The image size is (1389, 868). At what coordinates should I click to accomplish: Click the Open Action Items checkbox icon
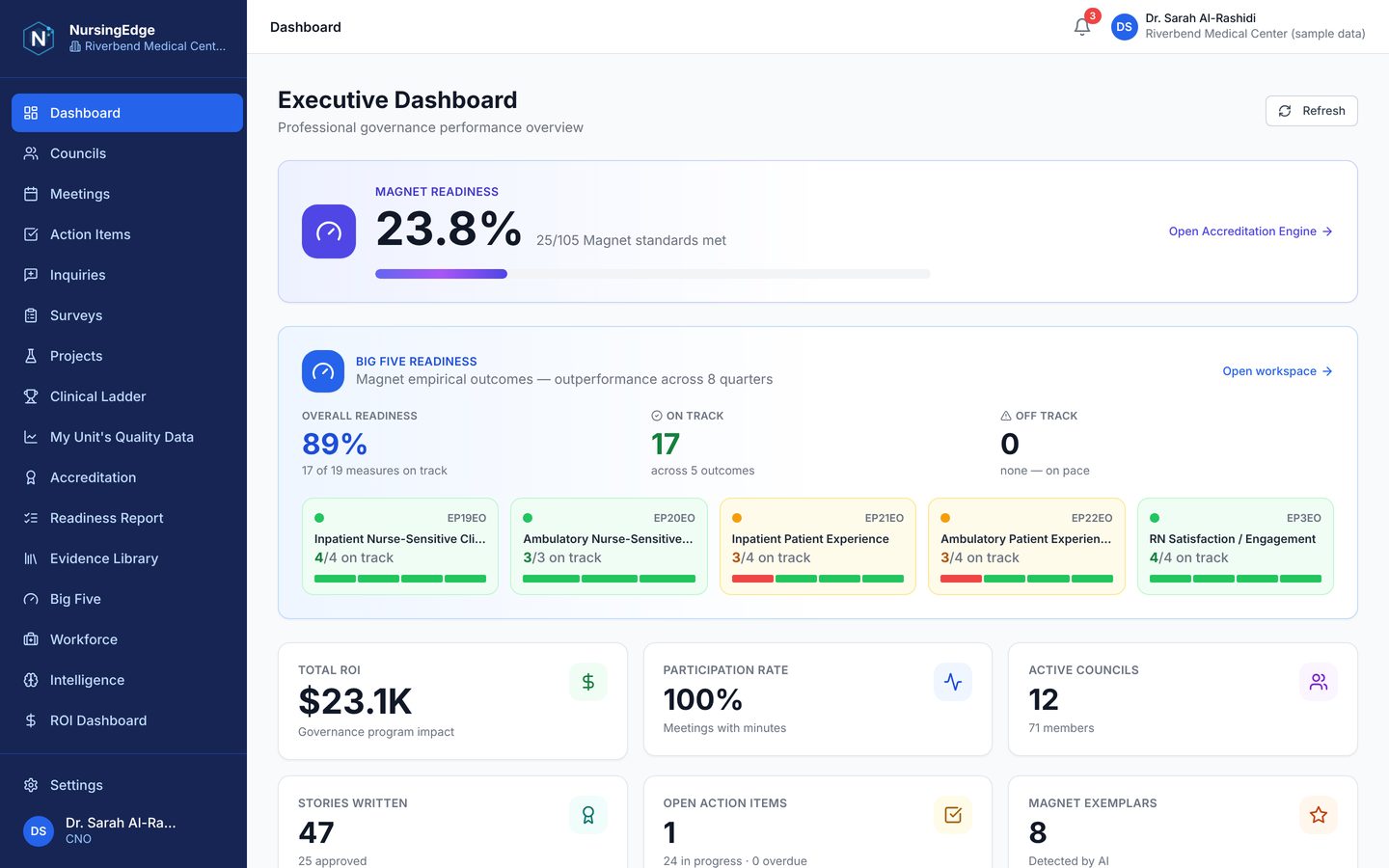pos(953,815)
